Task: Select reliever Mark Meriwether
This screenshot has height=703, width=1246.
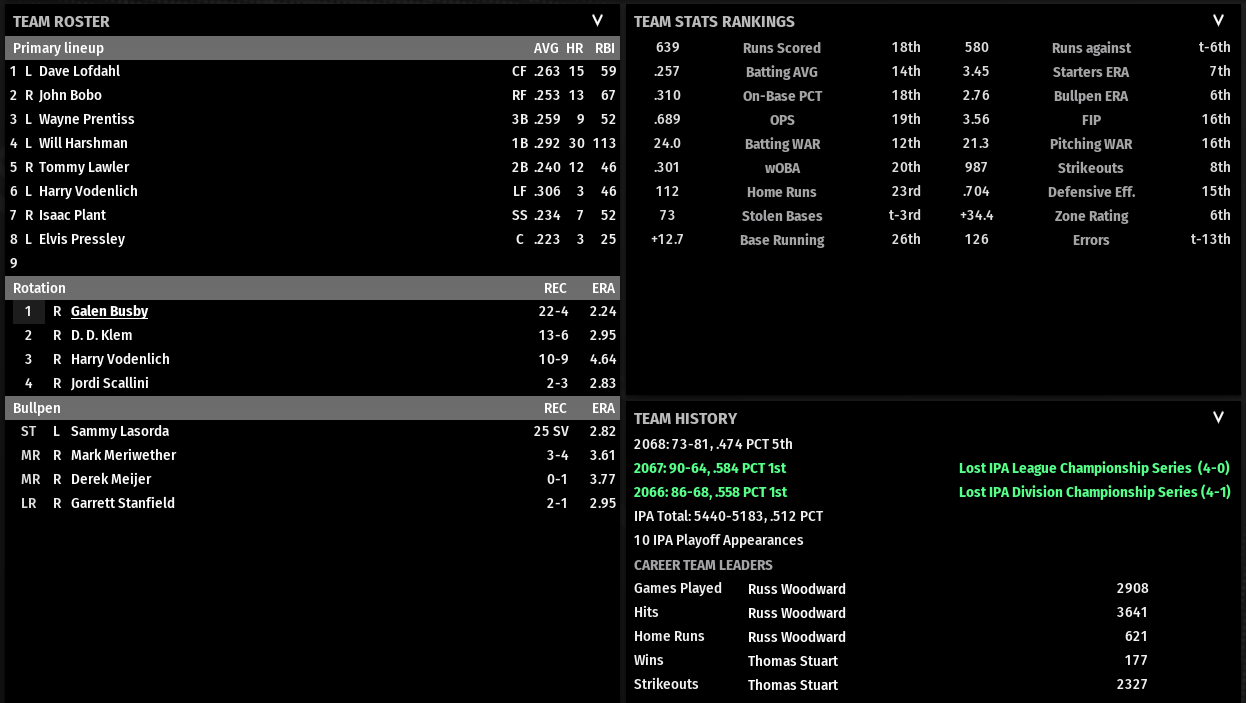Action: 123,455
